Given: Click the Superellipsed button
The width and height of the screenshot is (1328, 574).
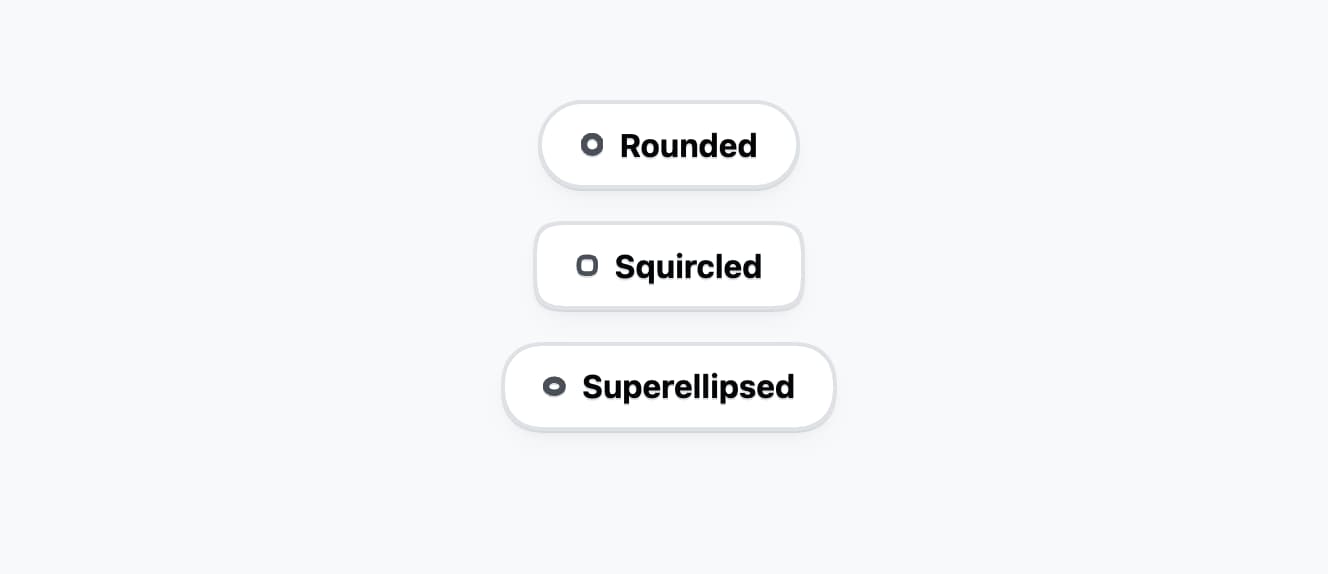Looking at the screenshot, I should (668, 387).
